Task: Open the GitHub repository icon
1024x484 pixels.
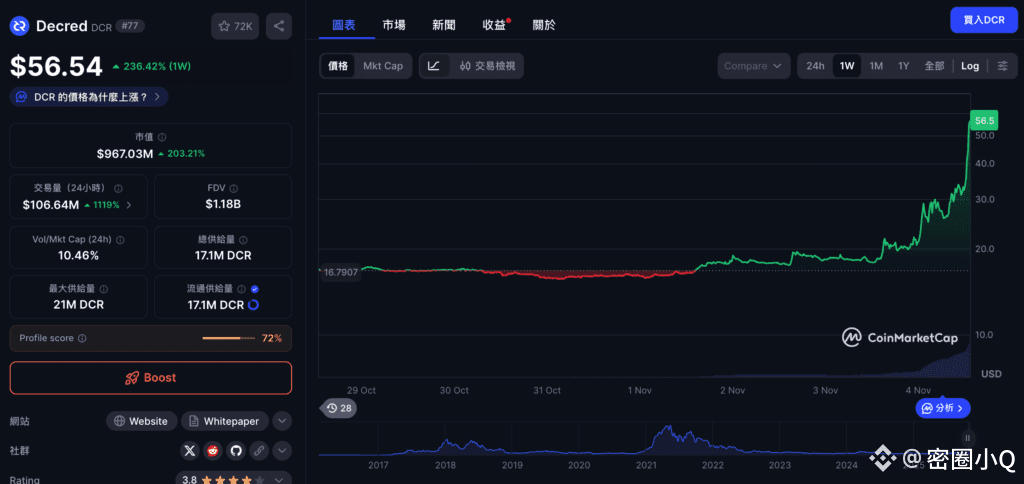Action: (235, 451)
